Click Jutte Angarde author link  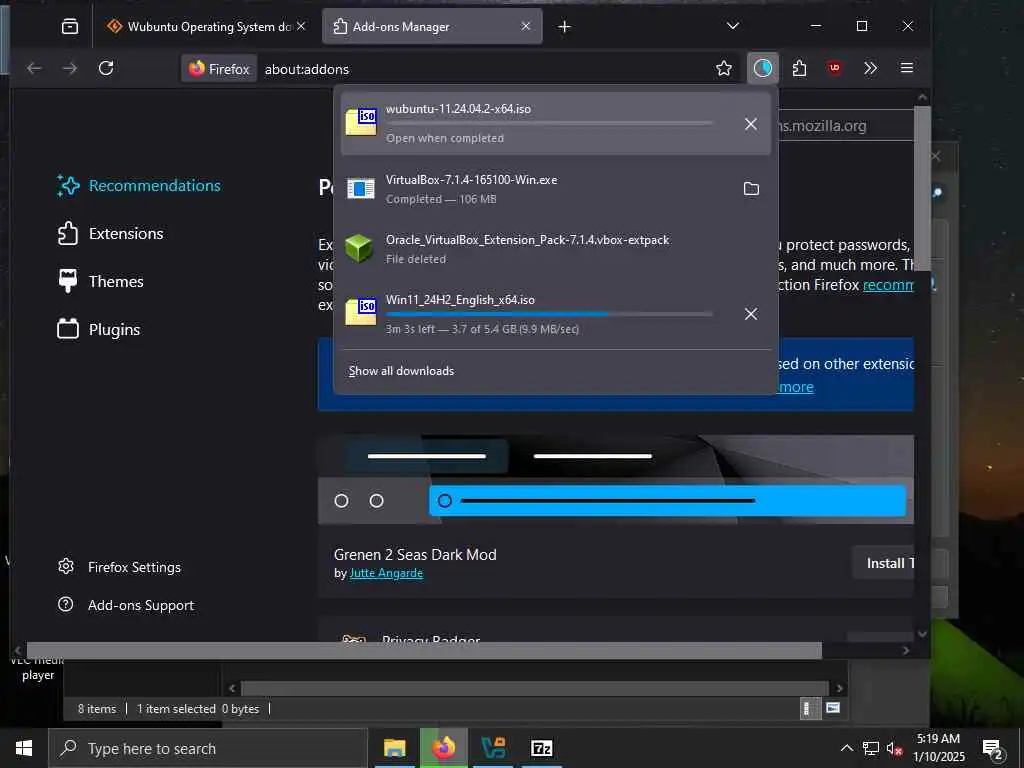[x=386, y=573]
